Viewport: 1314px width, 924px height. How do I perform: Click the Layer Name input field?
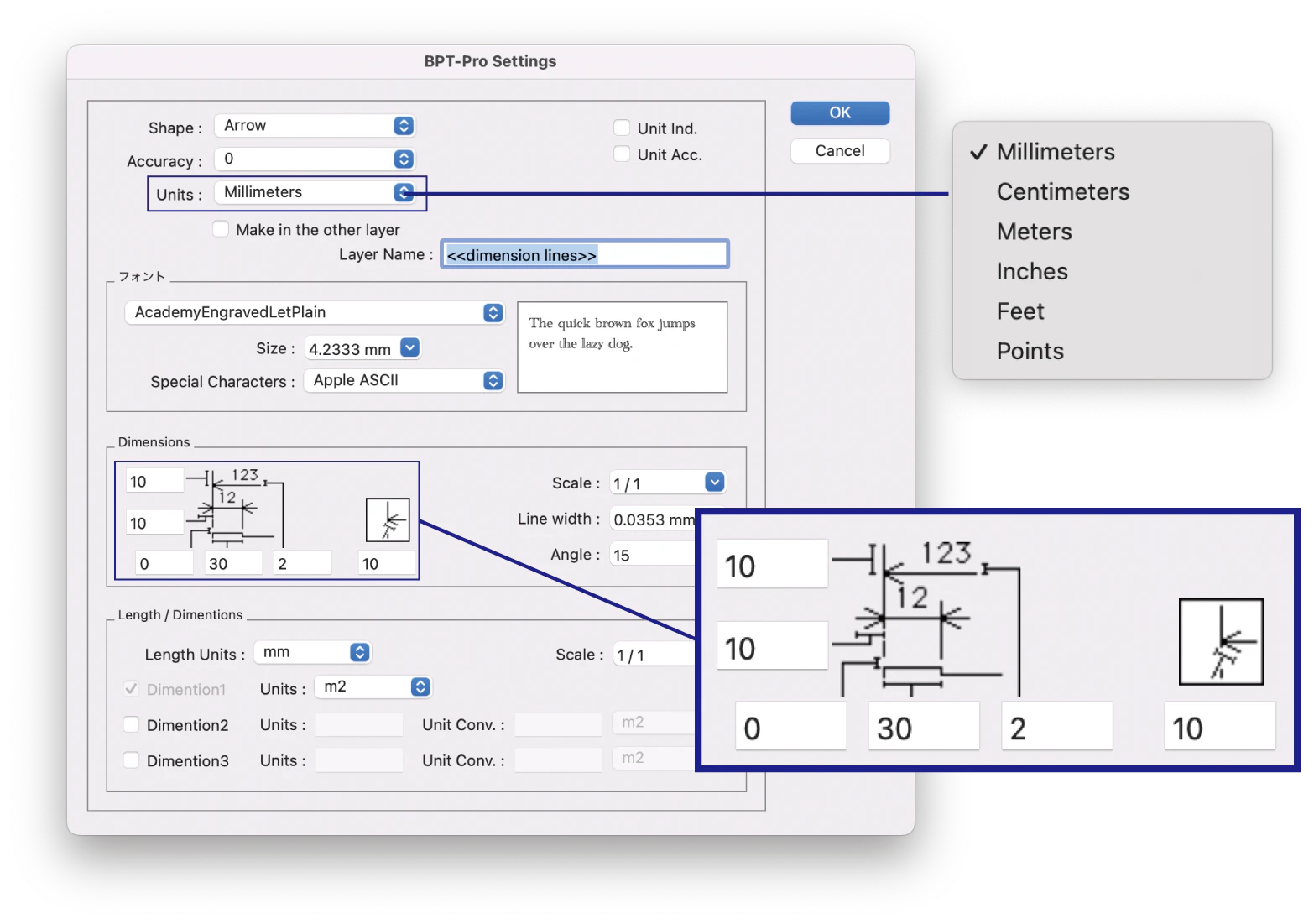584,254
